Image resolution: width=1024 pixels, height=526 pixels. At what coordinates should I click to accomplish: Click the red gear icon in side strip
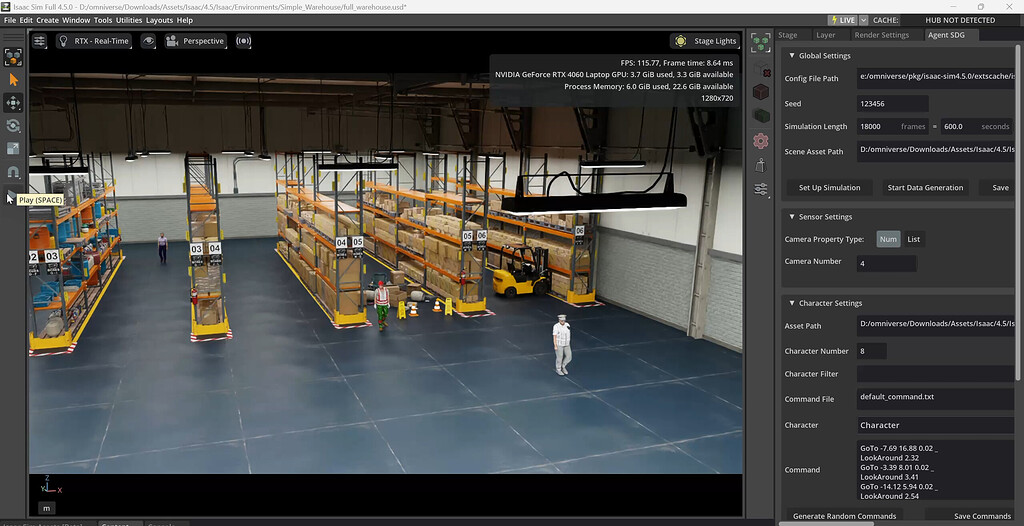(x=761, y=141)
